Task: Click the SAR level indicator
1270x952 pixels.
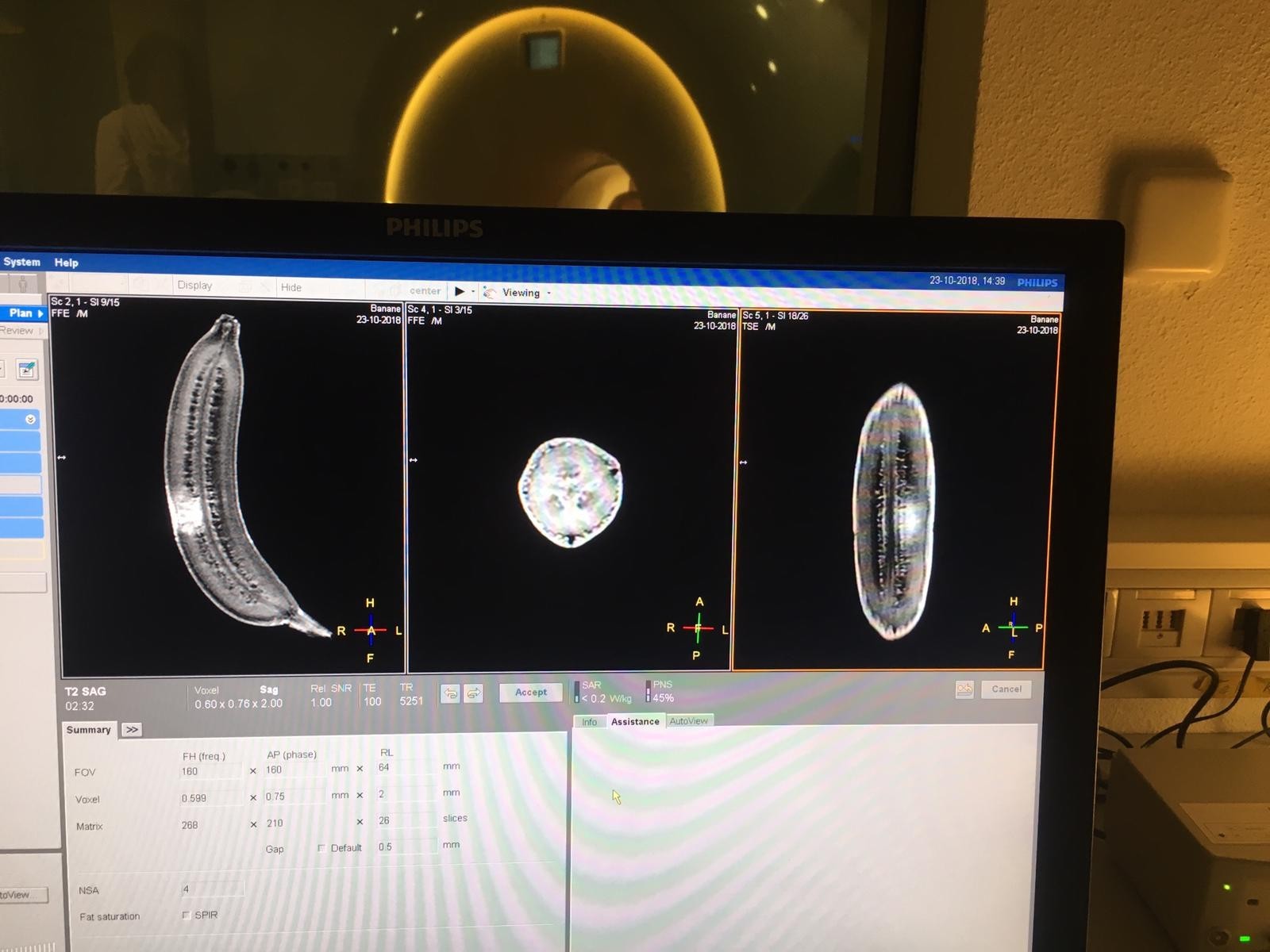Action: [603, 692]
